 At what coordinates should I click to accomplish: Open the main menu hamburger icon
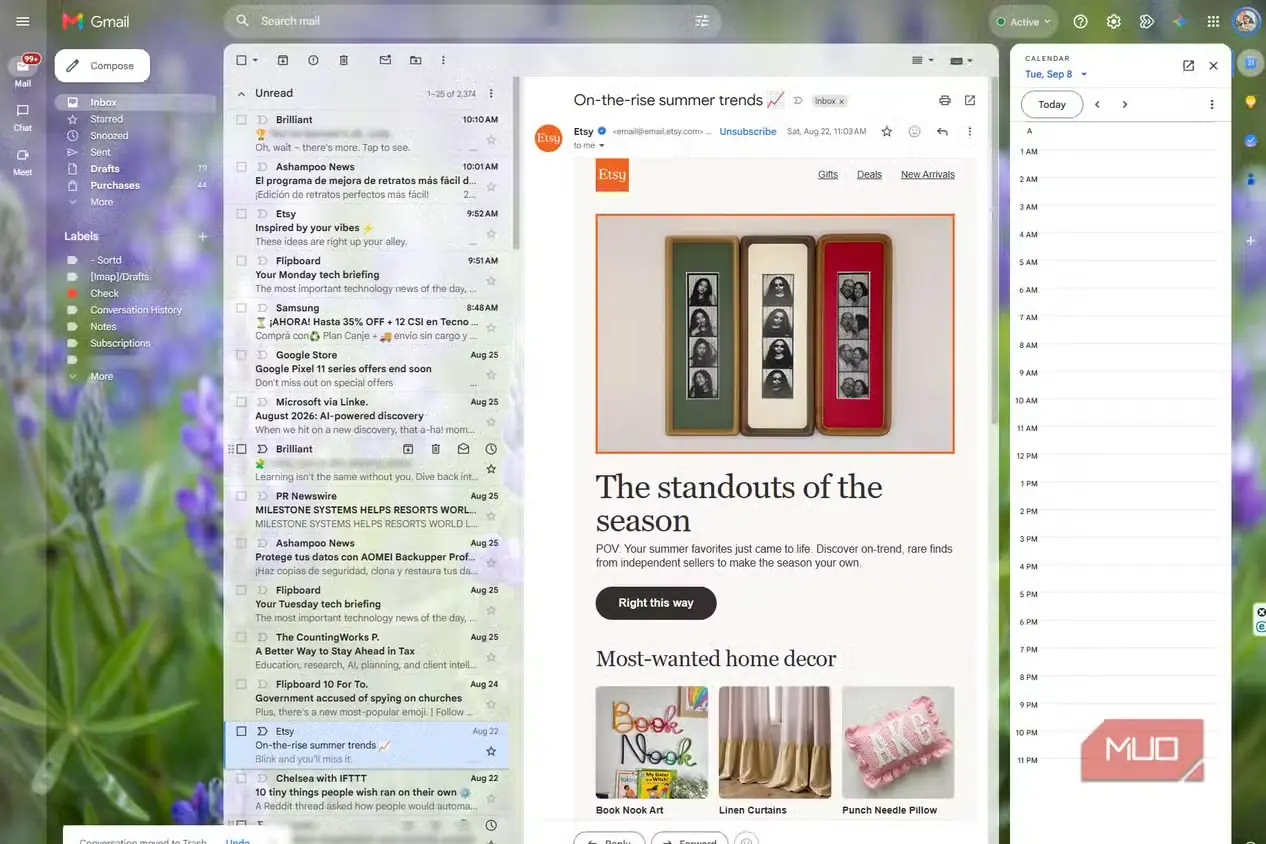(x=23, y=21)
